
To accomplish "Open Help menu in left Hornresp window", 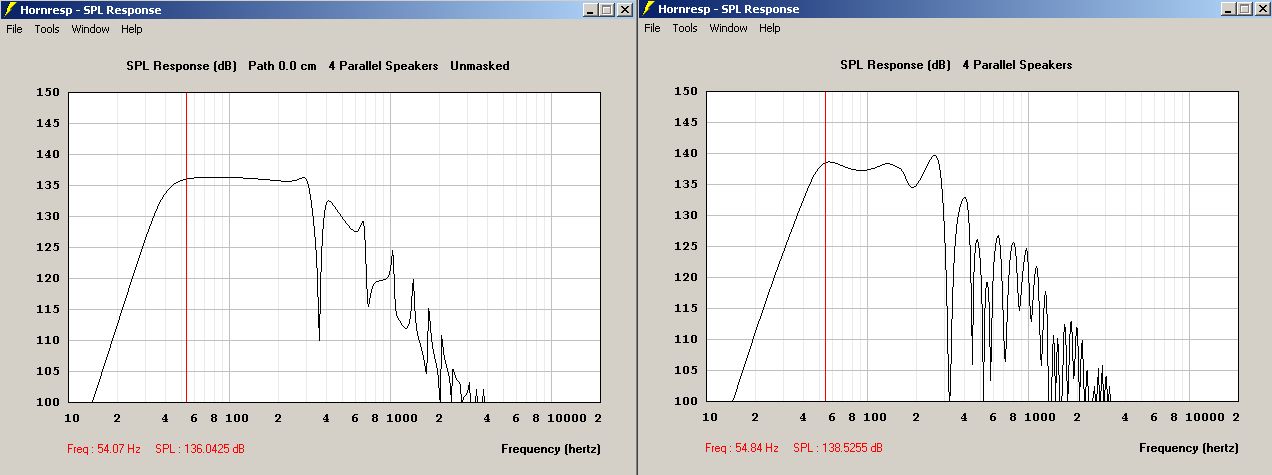I will point(132,29).
